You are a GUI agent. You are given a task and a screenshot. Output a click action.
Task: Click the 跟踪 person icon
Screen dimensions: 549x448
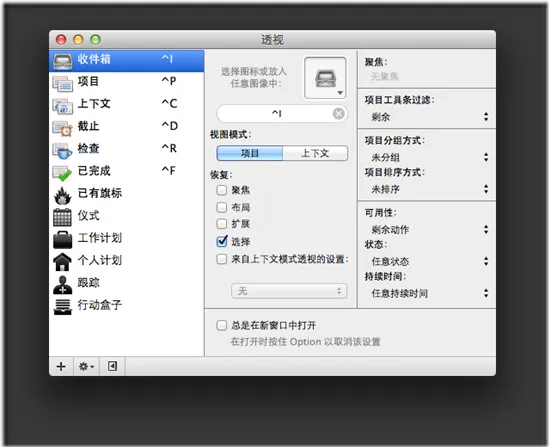click(x=62, y=284)
